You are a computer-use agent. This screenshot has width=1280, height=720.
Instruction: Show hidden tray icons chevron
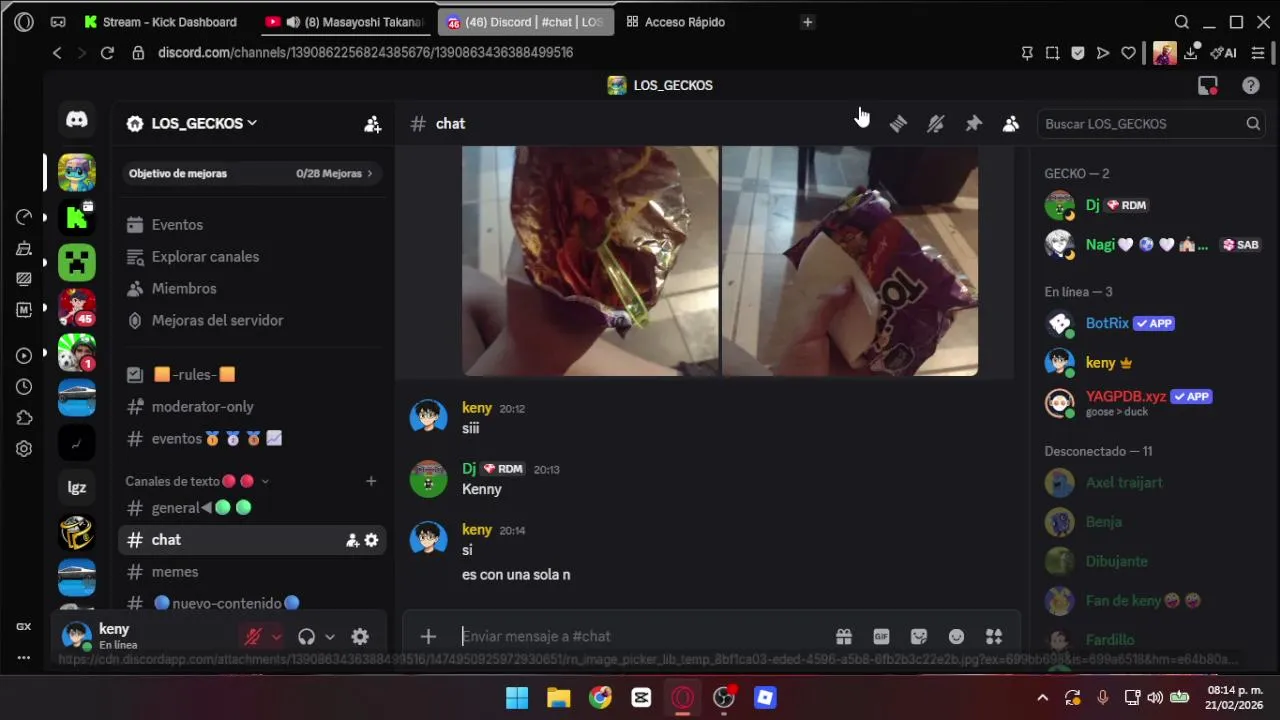tap(1042, 698)
